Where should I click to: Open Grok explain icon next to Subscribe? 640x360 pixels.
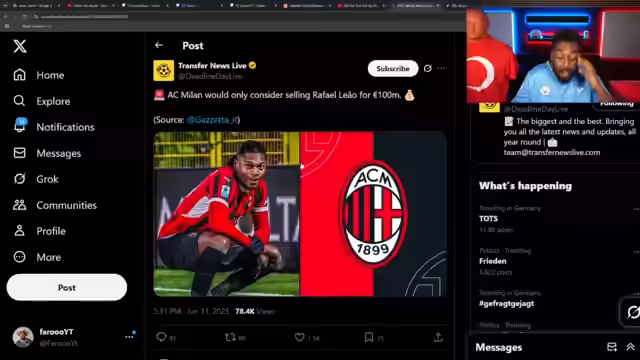click(427, 69)
